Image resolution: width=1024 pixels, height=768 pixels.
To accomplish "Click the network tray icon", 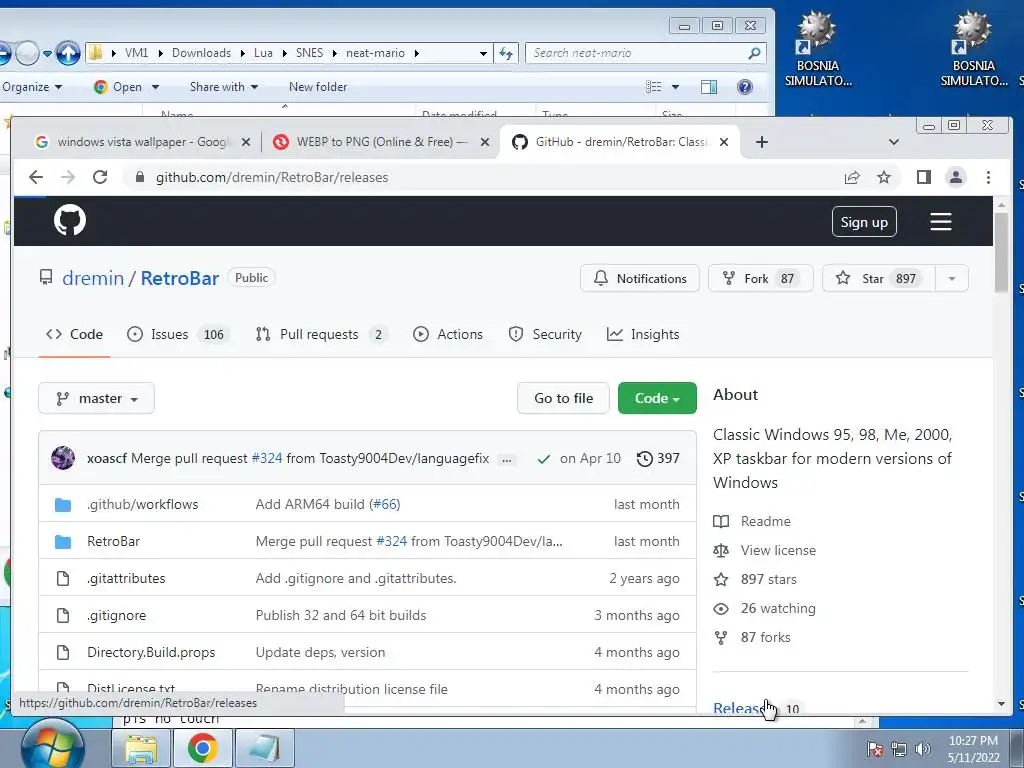I will click(x=899, y=749).
